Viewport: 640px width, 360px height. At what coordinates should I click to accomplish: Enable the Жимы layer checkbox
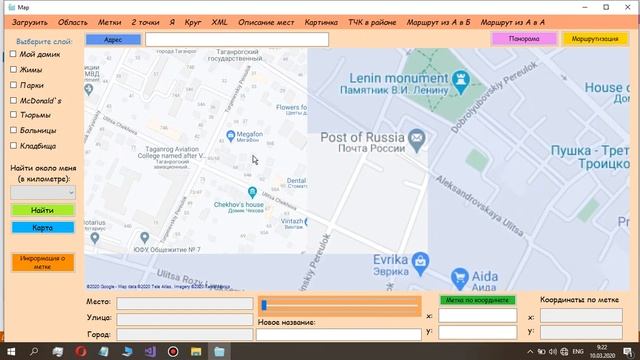click(x=13, y=69)
